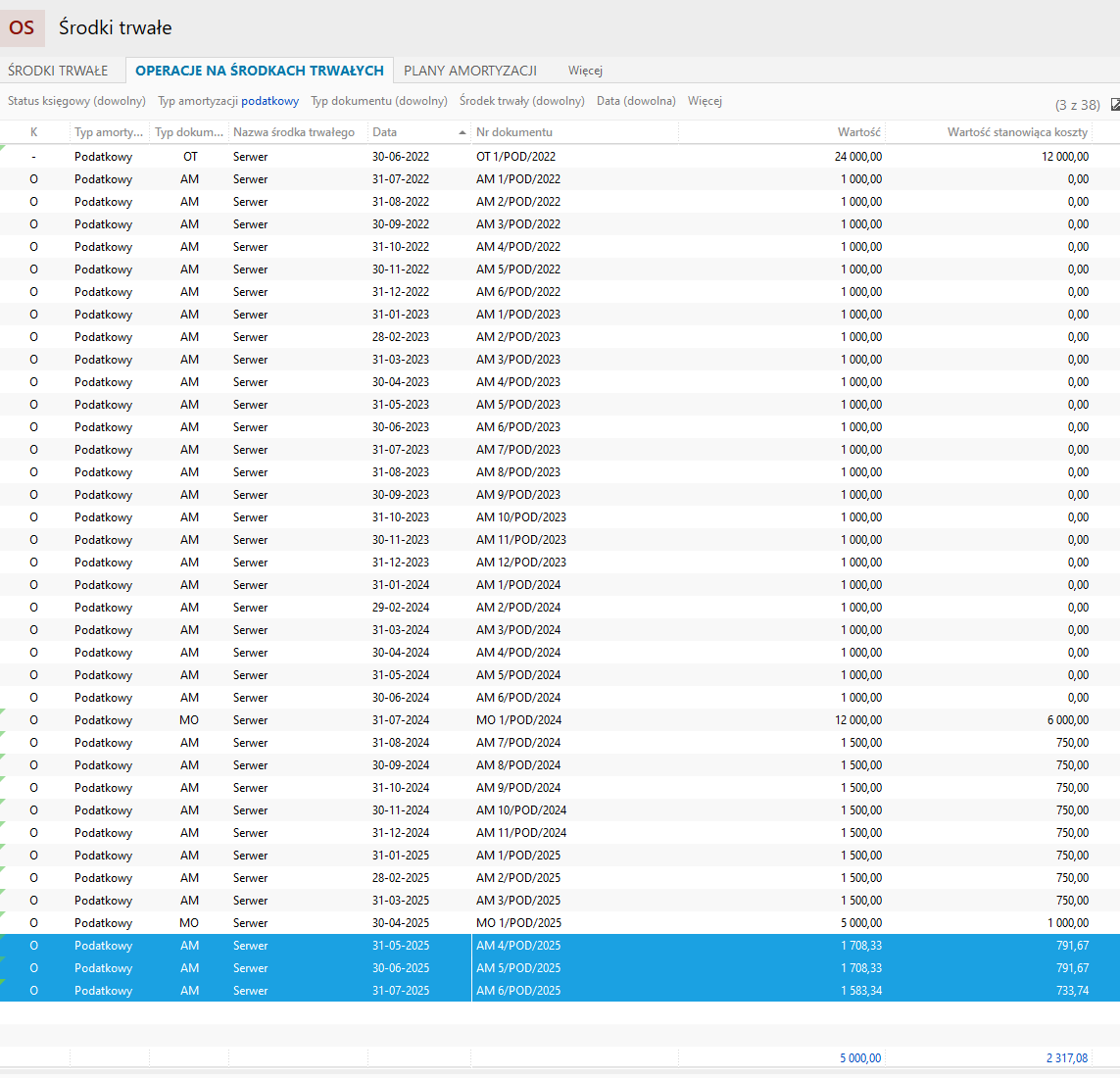Open the Status księgowy (dowolny) filter

click(x=76, y=101)
